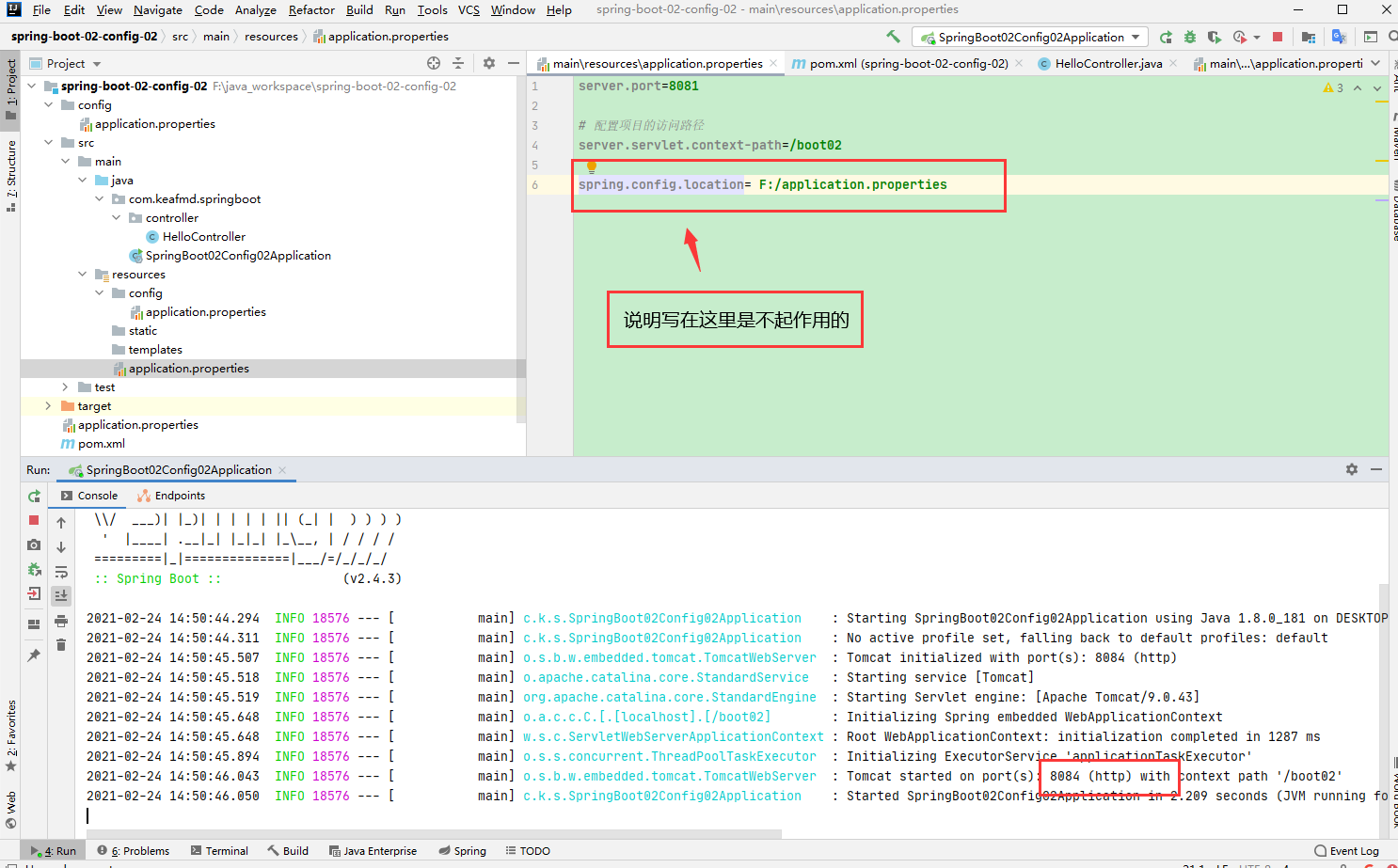Expand the test folder
The height and width of the screenshot is (868, 1398).
click(x=64, y=387)
